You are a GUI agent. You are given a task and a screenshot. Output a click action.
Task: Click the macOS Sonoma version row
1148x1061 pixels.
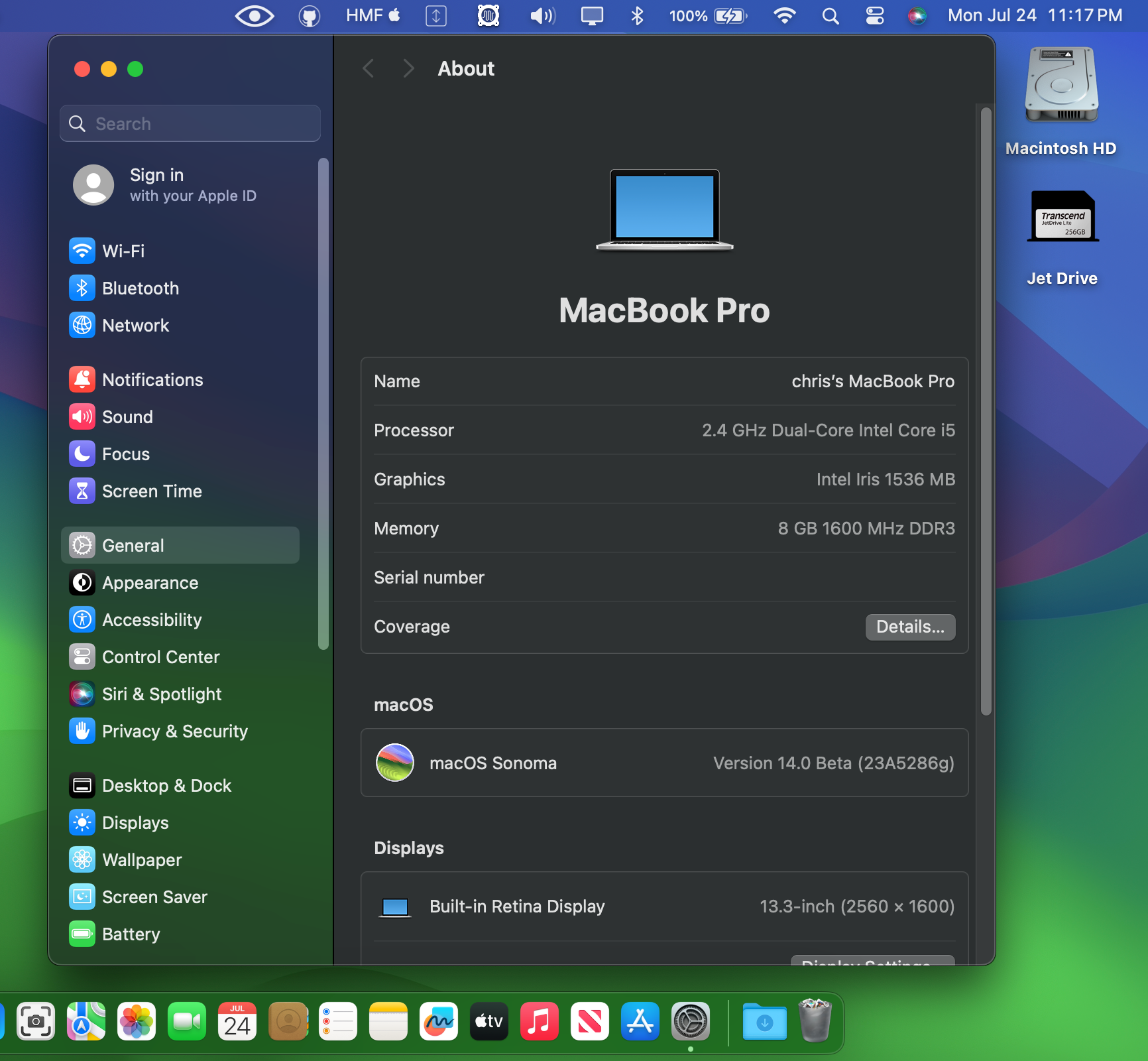coord(664,763)
